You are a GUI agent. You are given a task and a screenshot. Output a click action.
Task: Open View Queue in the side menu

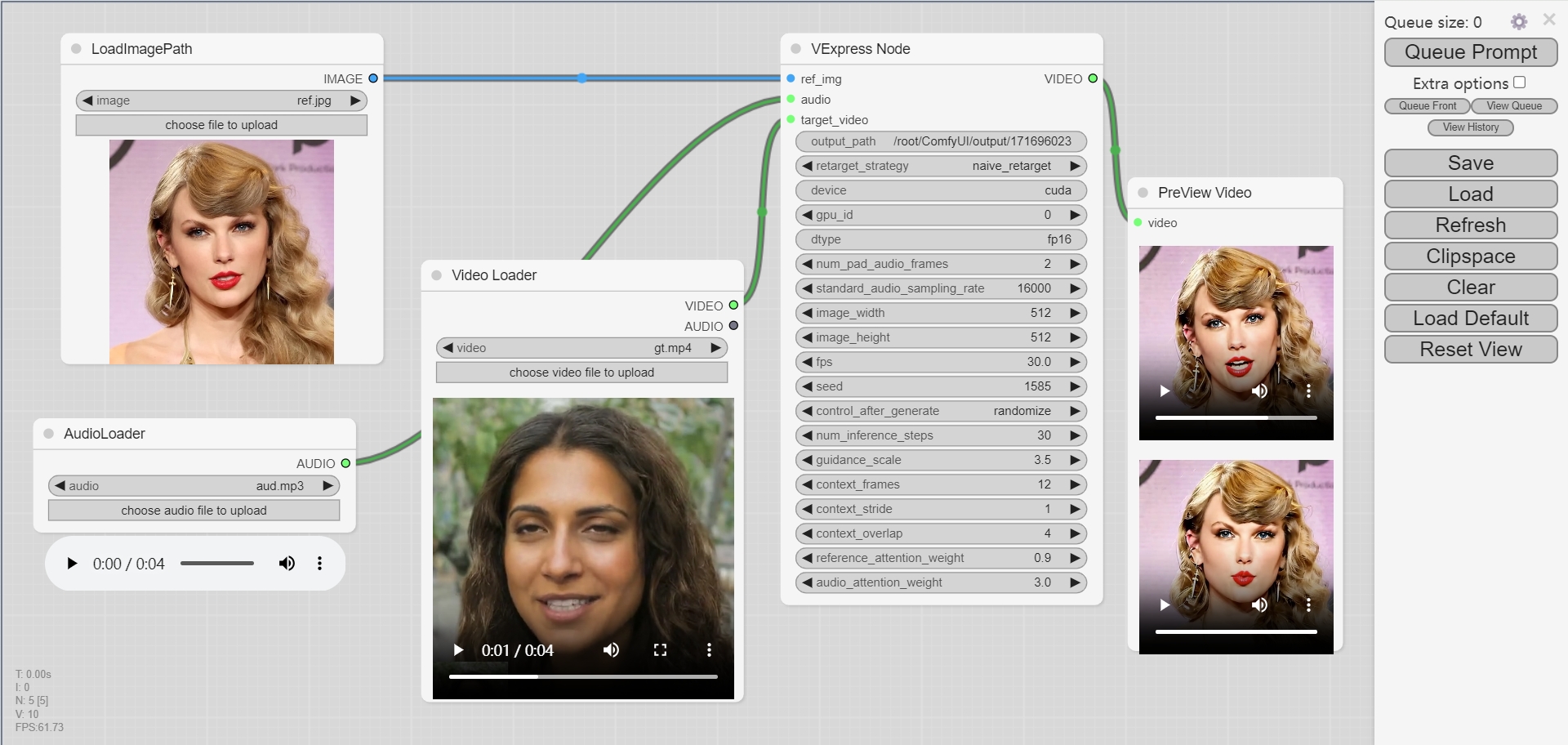pos(1514,106)
